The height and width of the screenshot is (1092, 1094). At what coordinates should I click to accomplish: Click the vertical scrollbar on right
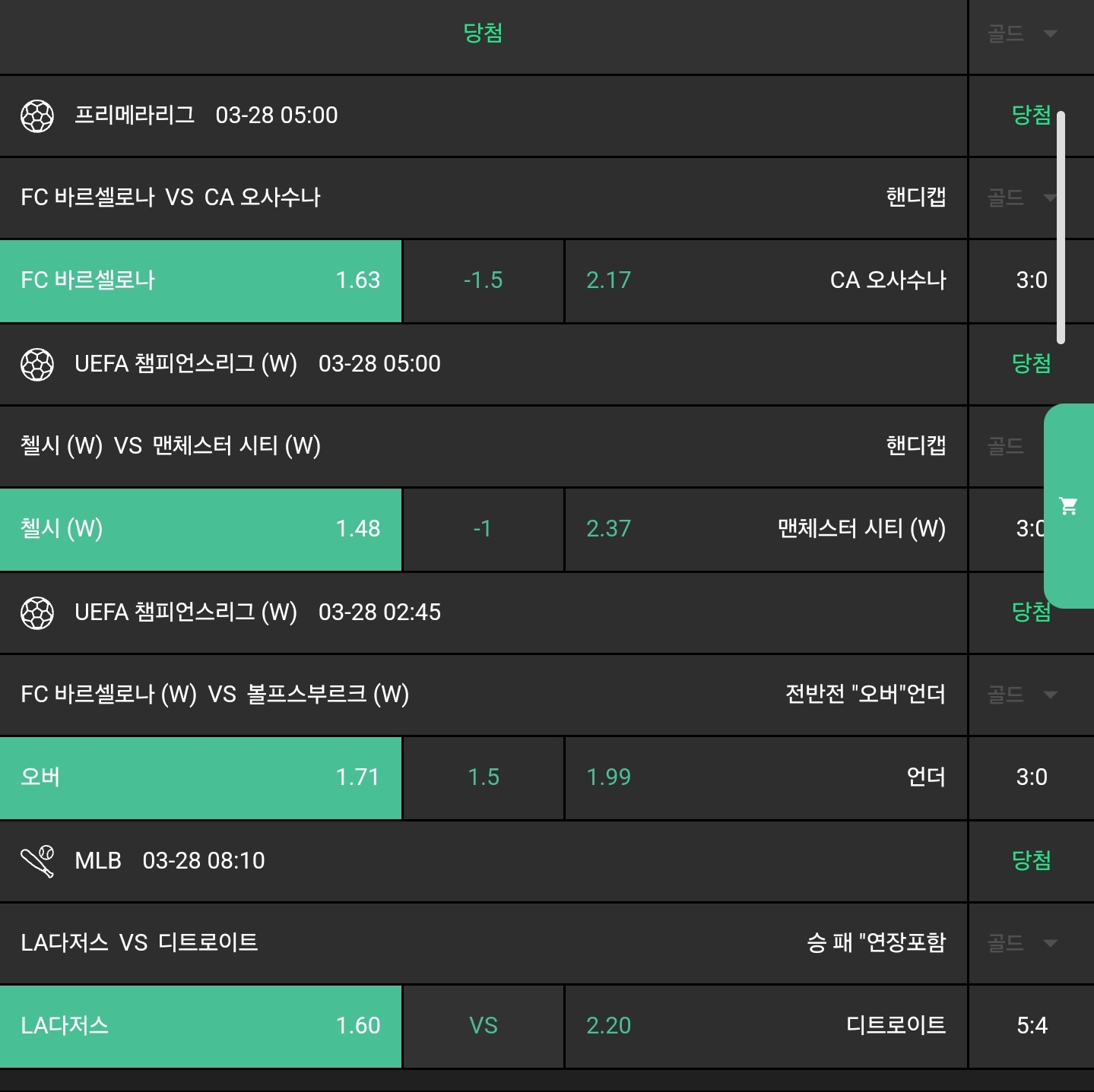(x=1061, y=228)
